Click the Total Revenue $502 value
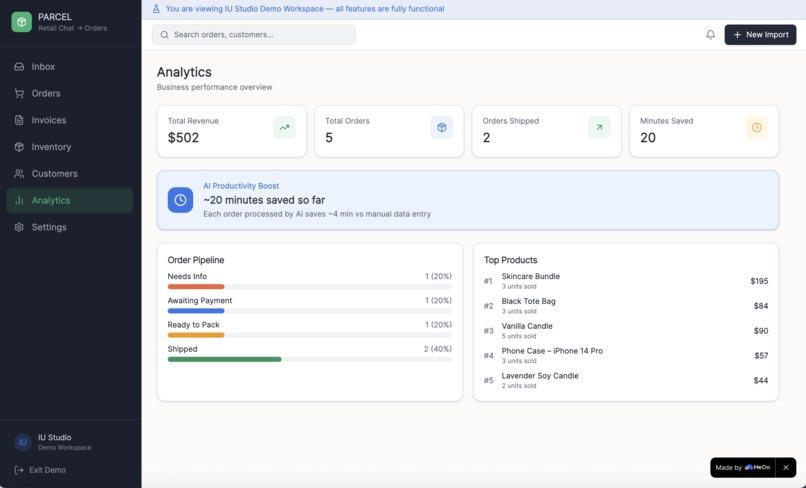The image size is (806, 488). click(x=184, y=137)
